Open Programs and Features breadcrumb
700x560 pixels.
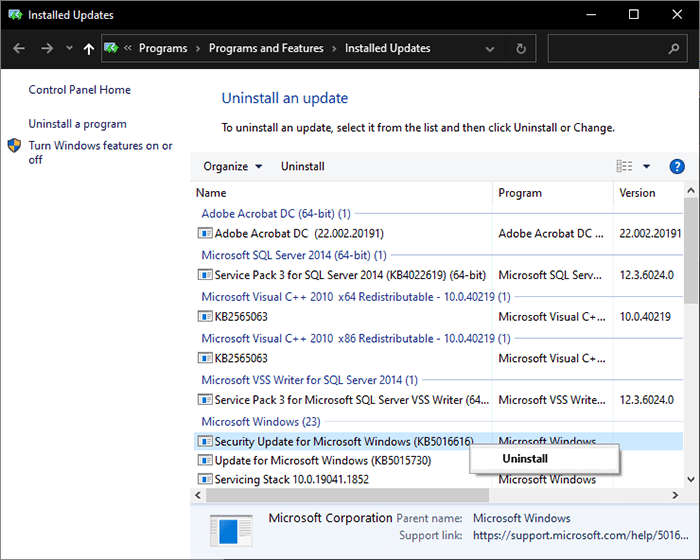point(266,48)
